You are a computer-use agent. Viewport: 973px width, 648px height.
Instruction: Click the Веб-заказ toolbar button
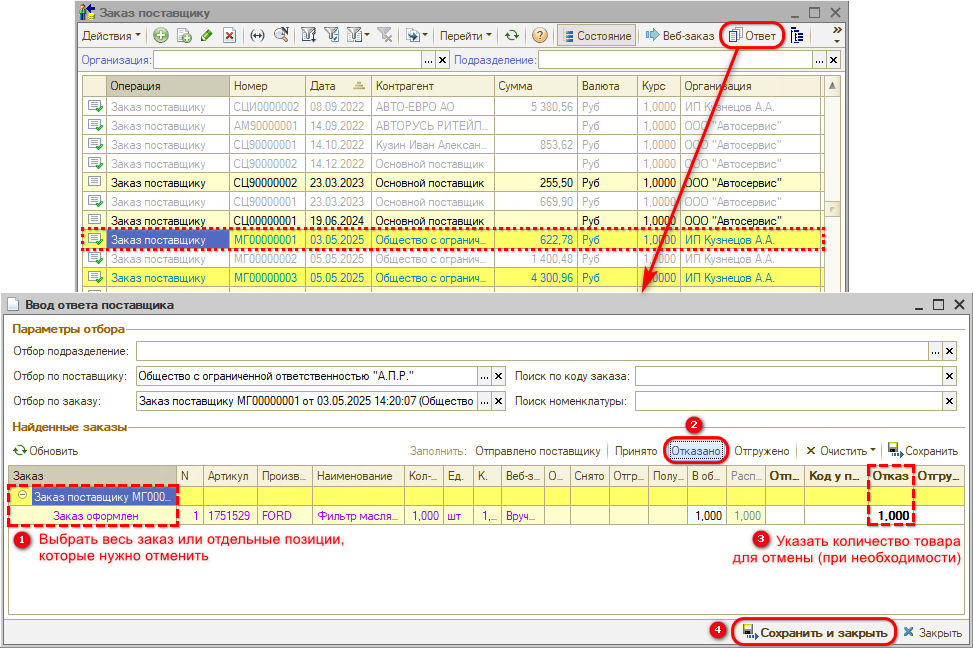coord(680,35)
